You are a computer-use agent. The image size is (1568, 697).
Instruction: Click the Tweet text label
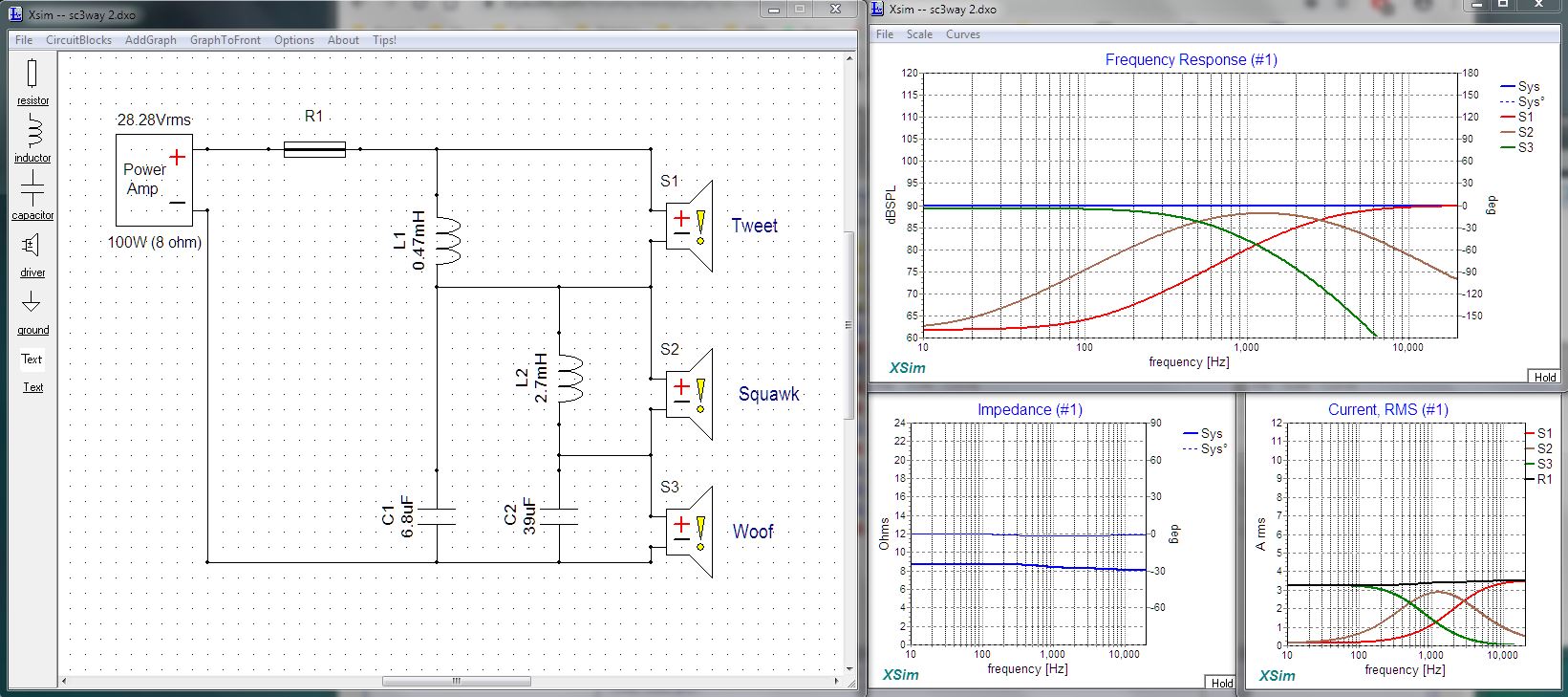[x=754, y=226]
